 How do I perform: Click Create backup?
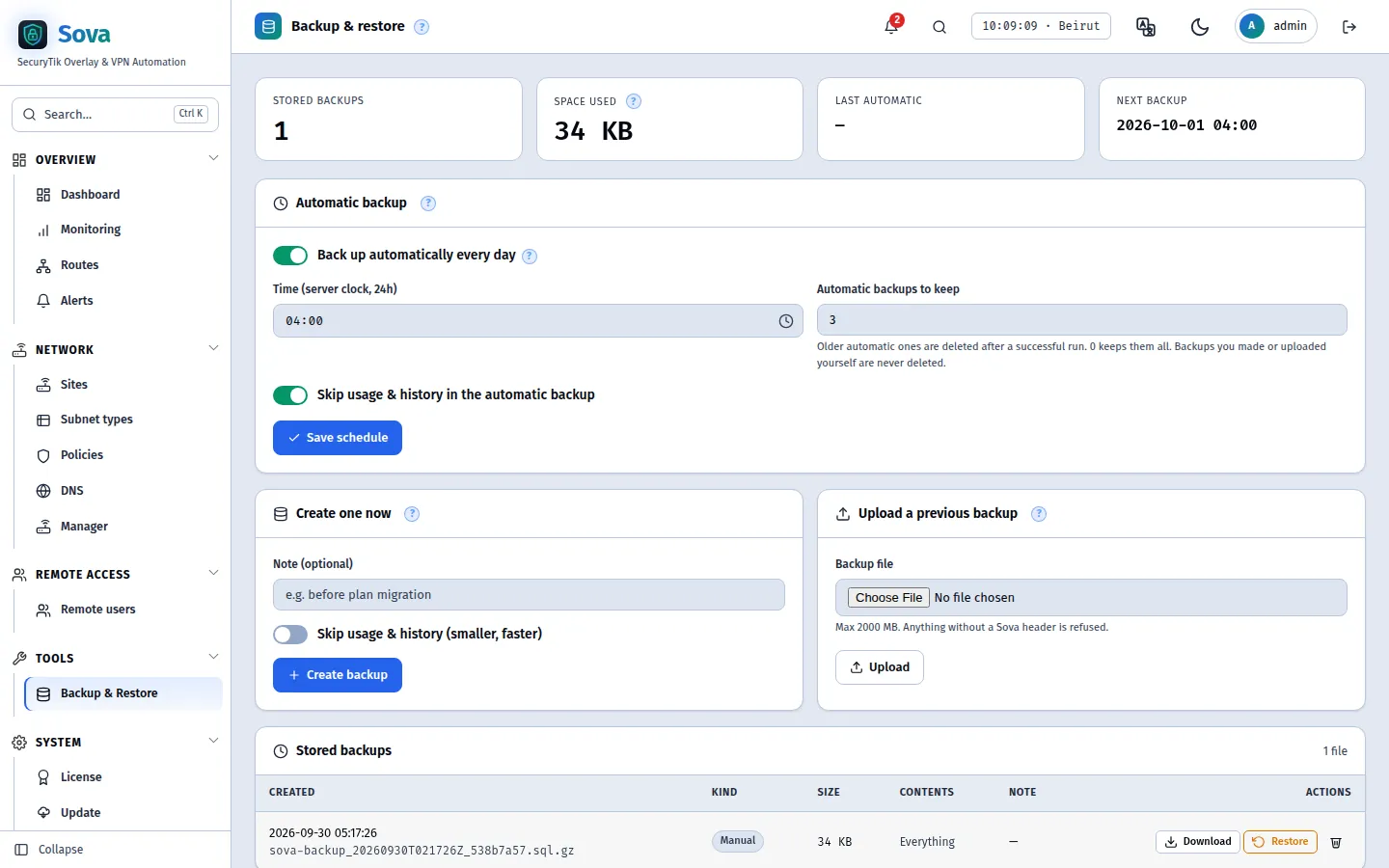[x=338, y=675]
